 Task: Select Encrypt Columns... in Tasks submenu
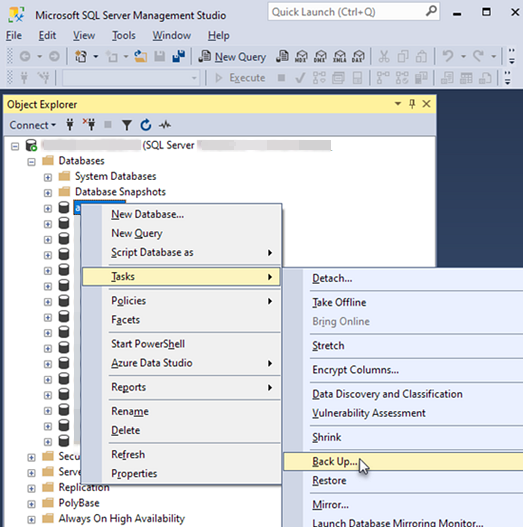[403, 370]
